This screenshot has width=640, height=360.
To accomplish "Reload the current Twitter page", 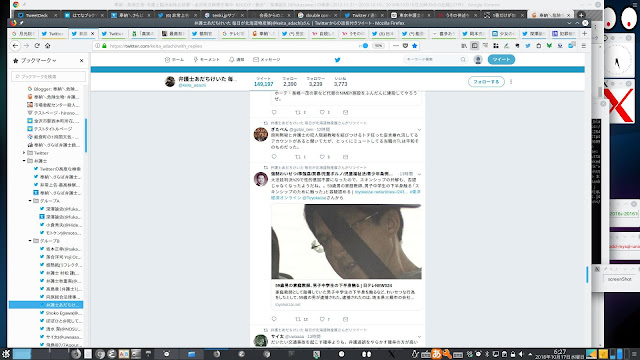I will point(37,46).
